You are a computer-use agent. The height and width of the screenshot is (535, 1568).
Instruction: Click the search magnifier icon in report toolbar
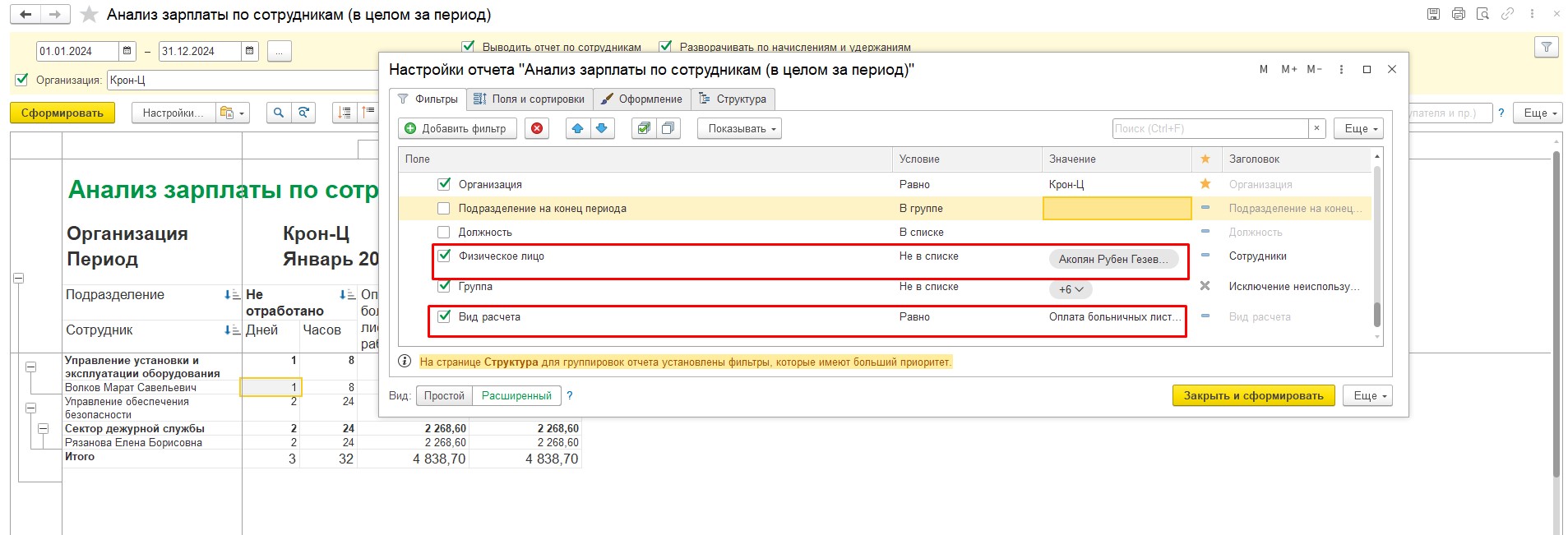click(x=279, y=113)
